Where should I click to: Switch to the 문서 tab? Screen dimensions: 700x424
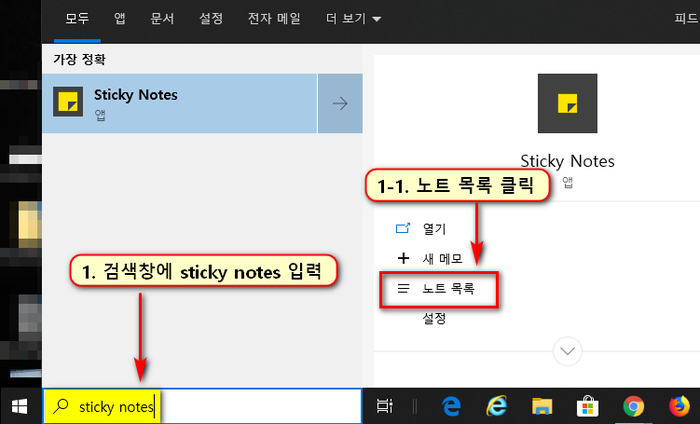(x=162, y=19)
